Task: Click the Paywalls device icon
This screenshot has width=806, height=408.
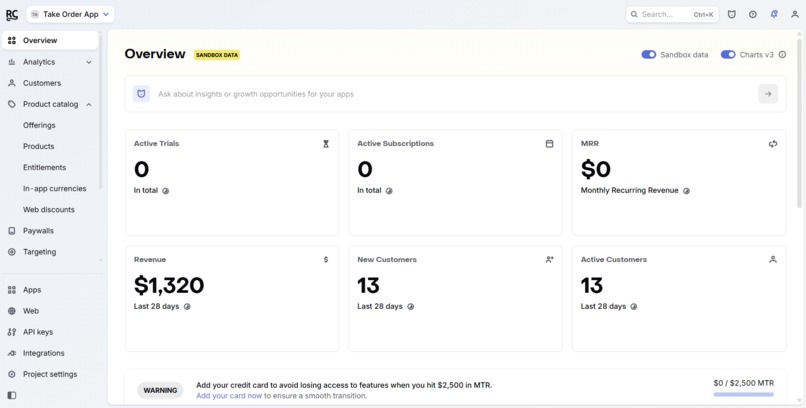Action: tap(12, 231)
